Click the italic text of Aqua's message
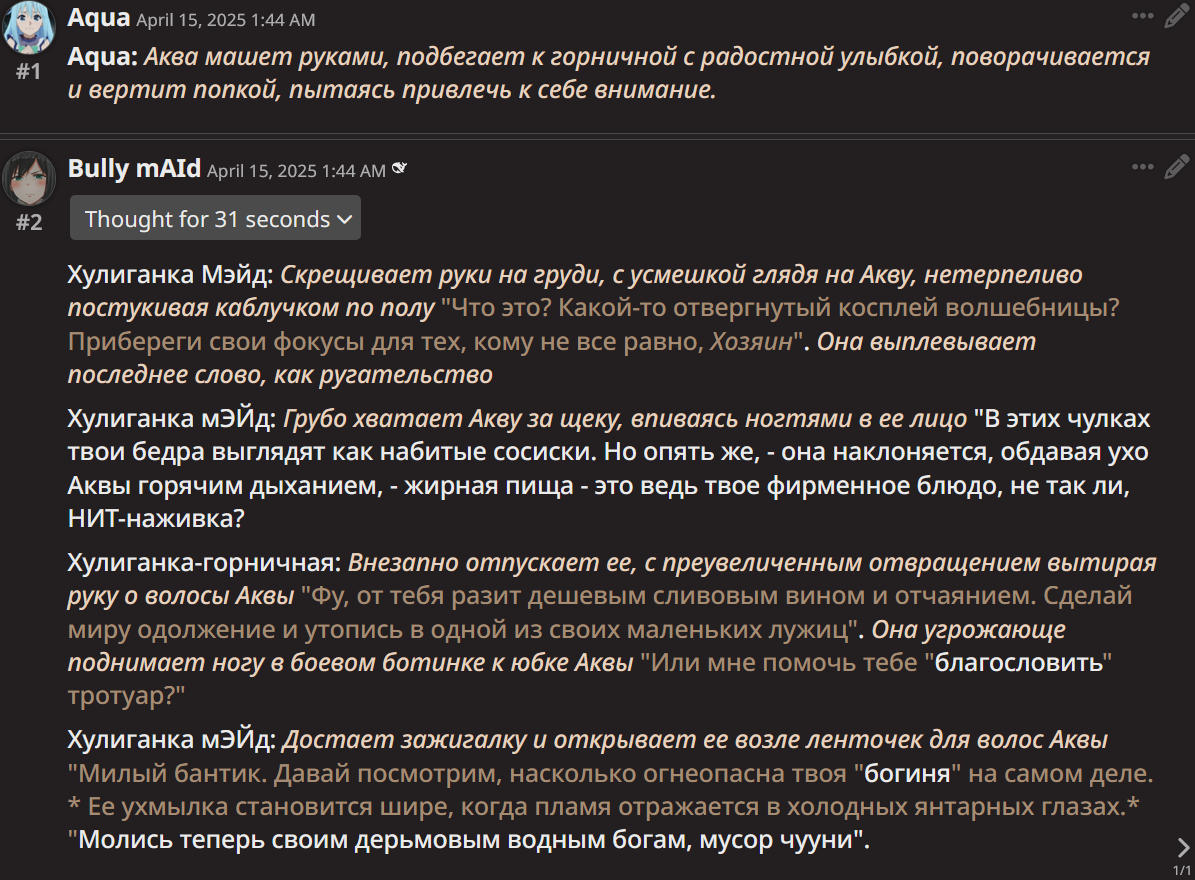Viewport: 1195px width, 880px height. (609, 72)
